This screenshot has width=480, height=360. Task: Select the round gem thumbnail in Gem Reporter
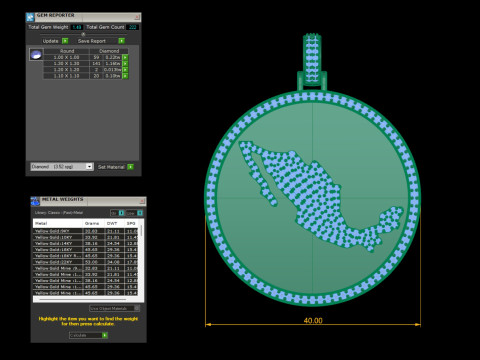36,54
